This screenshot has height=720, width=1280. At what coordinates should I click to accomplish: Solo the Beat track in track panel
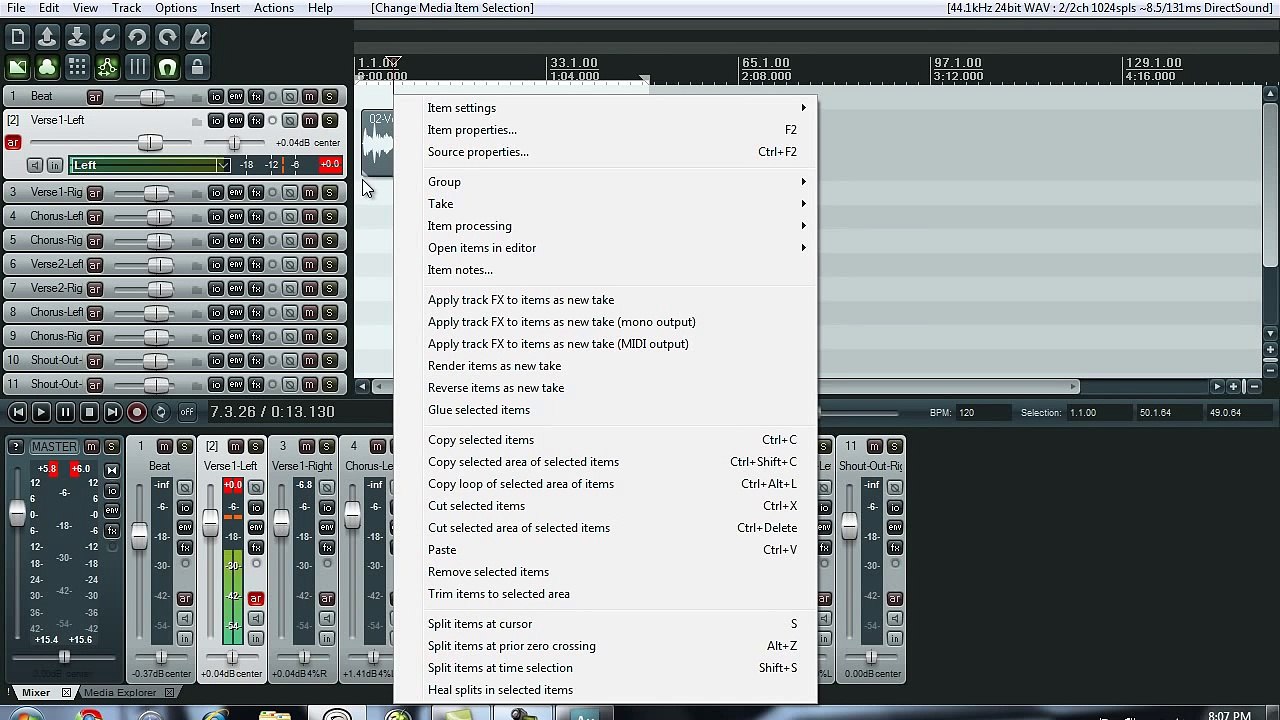point(330,96)
